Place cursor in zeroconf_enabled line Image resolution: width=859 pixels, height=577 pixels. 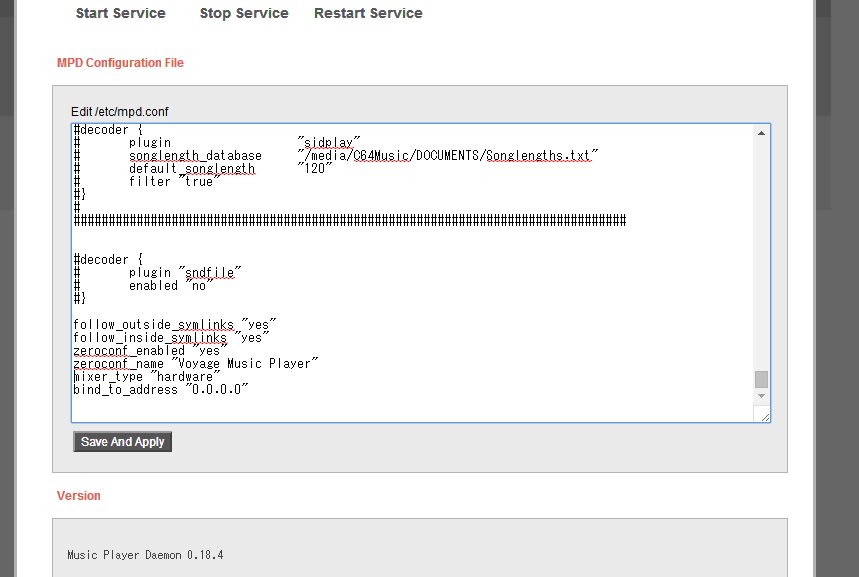[146, 351]
